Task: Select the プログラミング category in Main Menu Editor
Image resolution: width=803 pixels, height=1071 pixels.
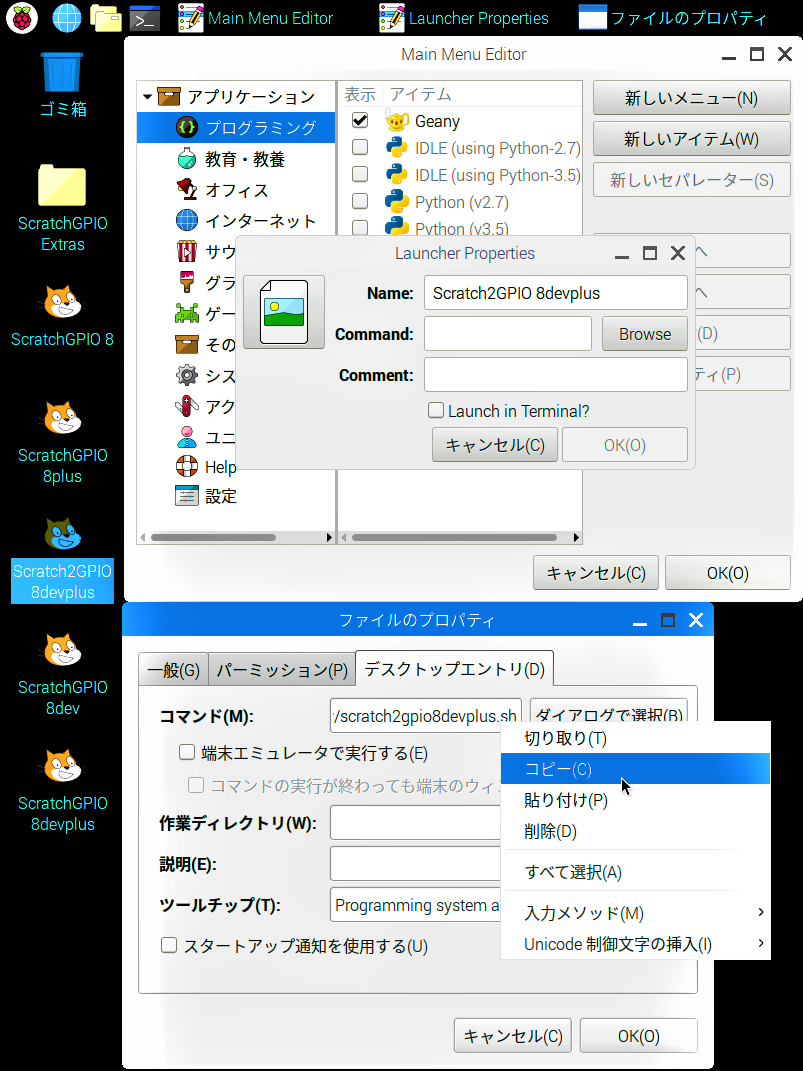Action: click(x=236, y=128)
